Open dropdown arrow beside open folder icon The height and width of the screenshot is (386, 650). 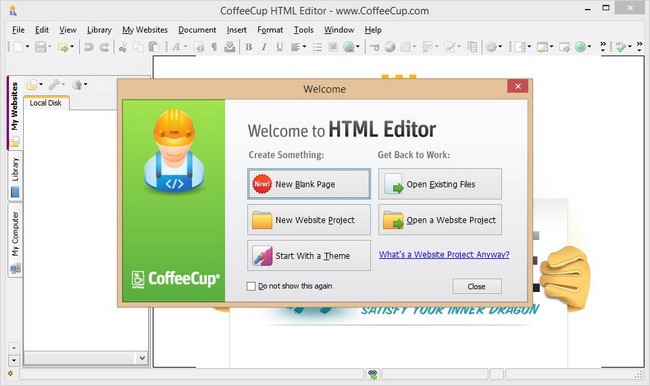[72, 46]
